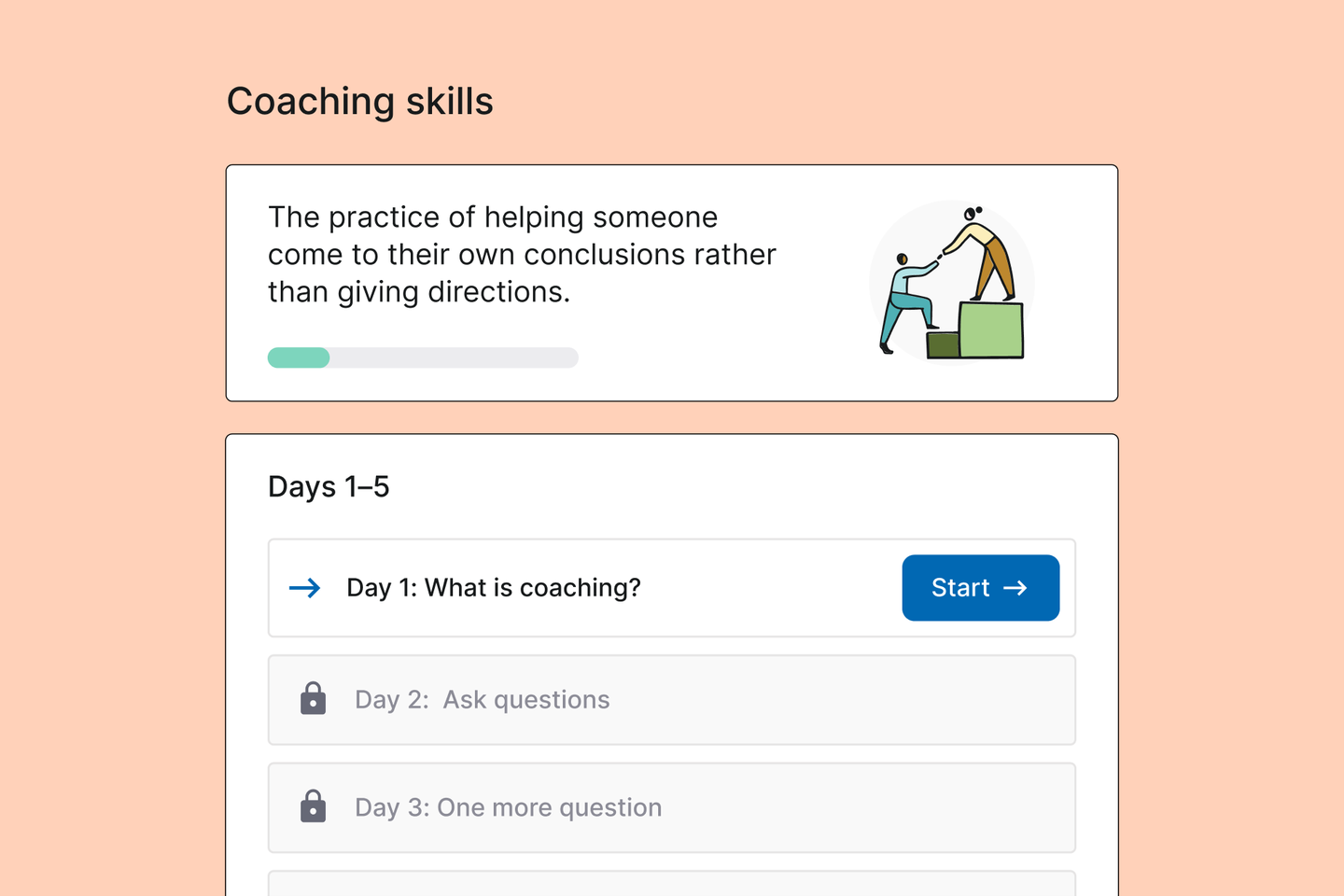Click the coaching description paragraph text
This screenshot has width=1344, height=896.
pyautogui.click(x=522, y=255)
